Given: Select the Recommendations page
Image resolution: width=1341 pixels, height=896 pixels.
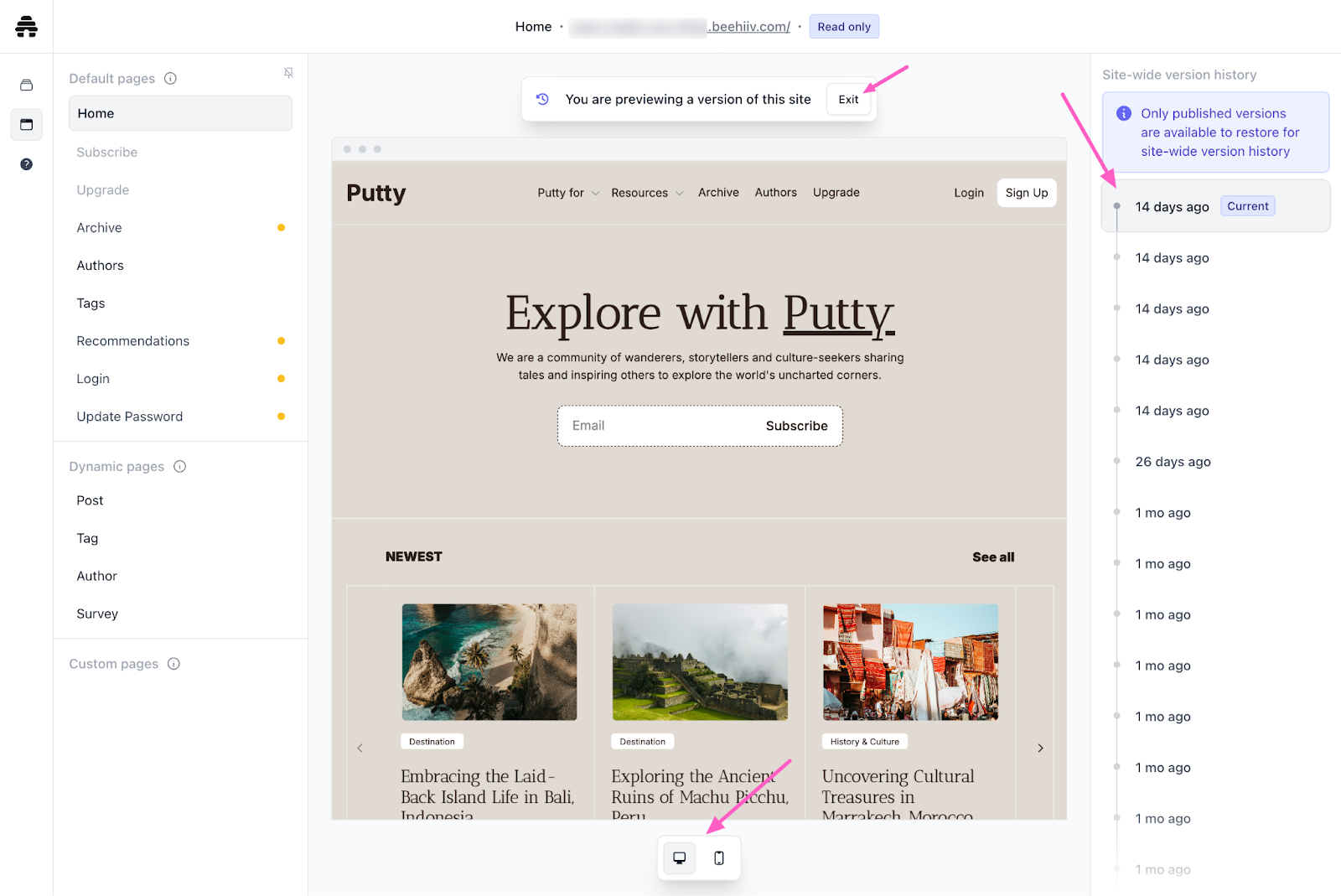Looking at the screenshot, I should [132, 341].
